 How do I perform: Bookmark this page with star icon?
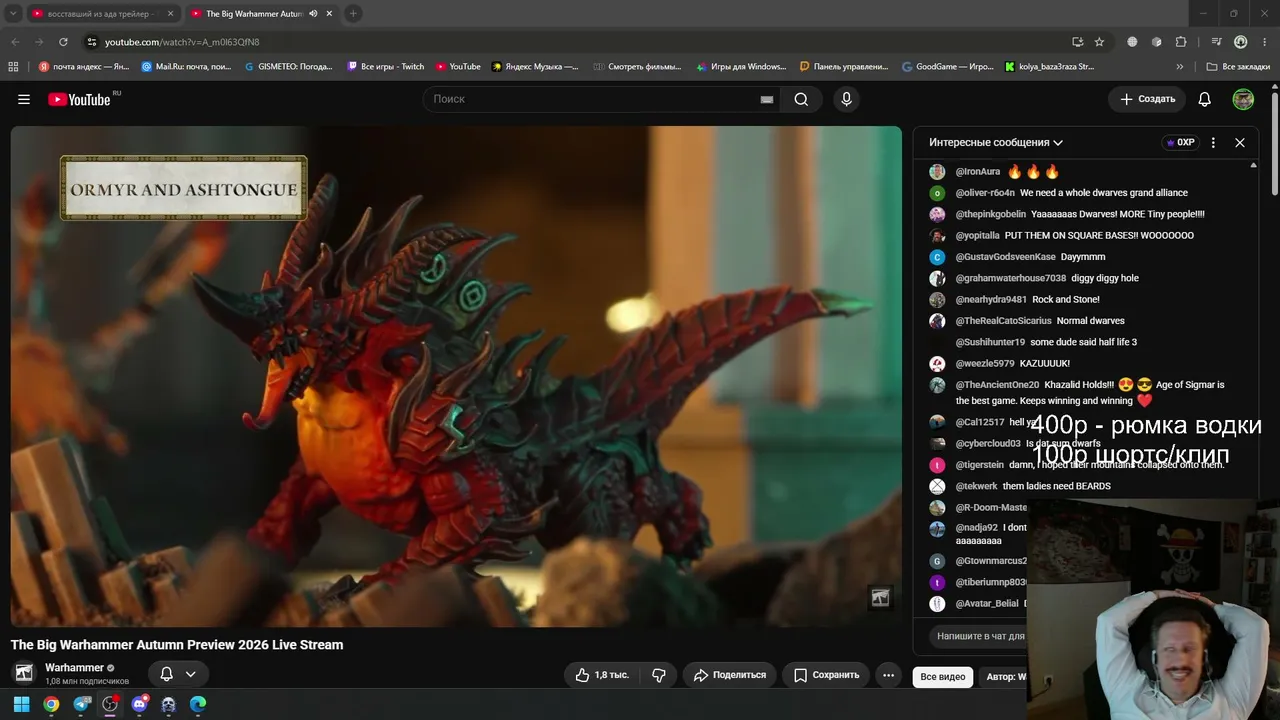coord(1099,42)
